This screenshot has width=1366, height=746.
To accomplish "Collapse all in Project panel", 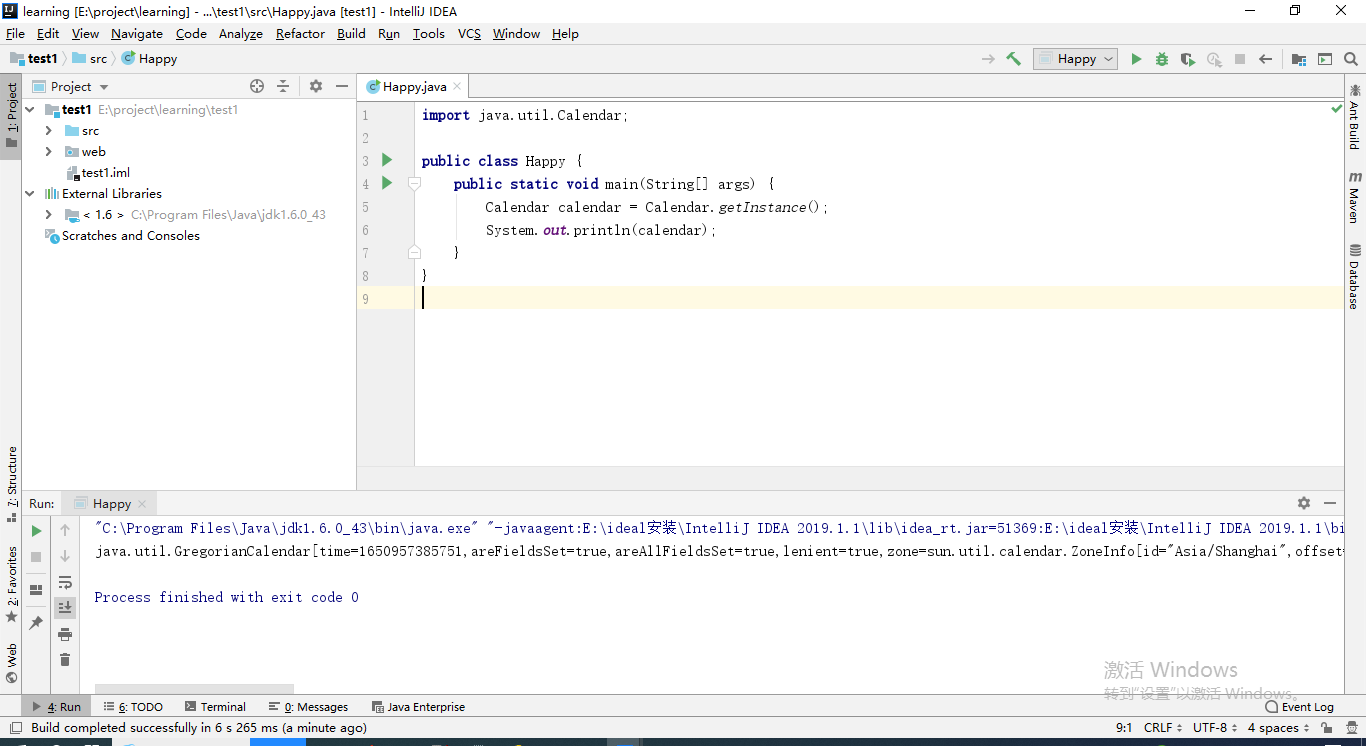I will (283, 86).
